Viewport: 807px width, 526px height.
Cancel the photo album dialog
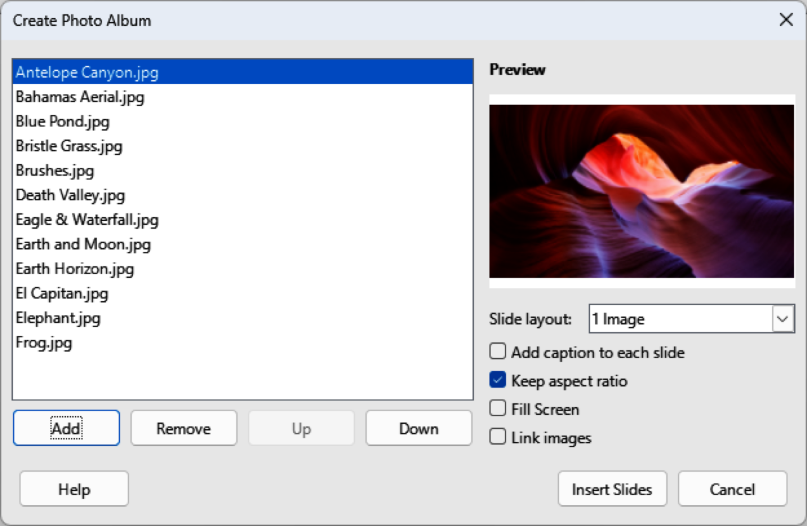tap(732, 489)
